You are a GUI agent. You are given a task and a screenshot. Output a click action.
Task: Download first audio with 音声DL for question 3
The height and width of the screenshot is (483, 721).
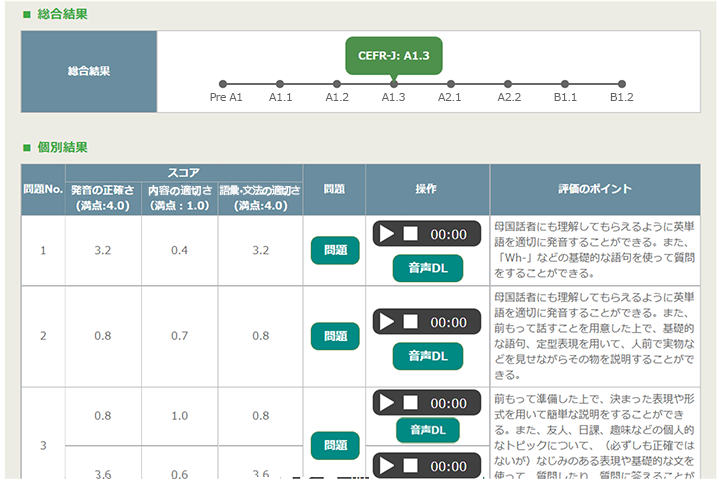[x=428, y=430]
